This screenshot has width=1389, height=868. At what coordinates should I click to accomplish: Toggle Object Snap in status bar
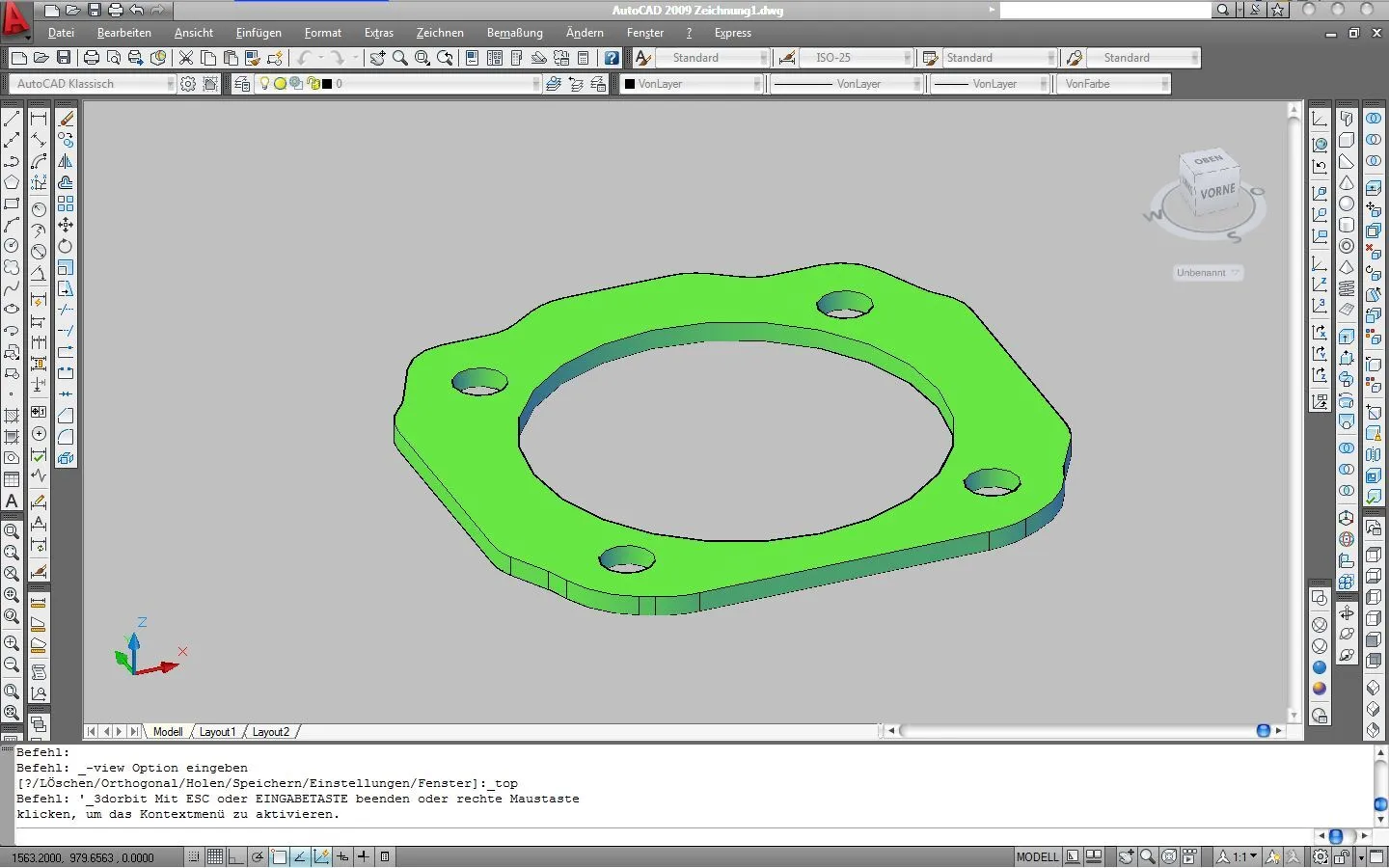(279, 856)
